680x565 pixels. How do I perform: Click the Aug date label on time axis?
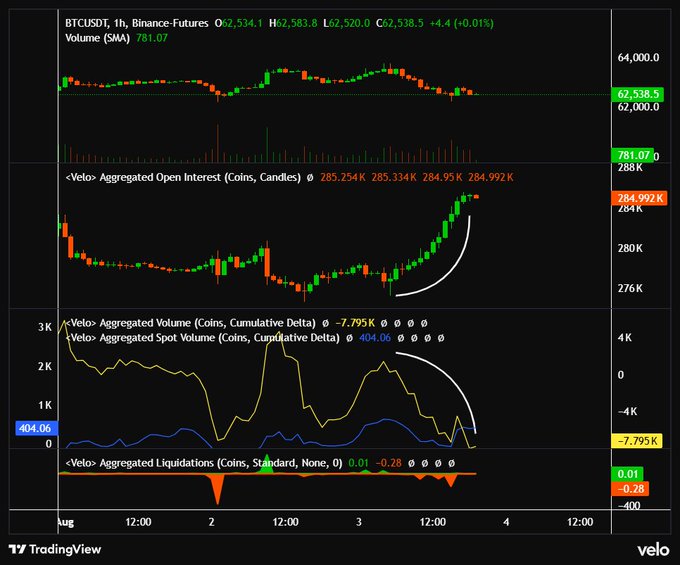66,522
